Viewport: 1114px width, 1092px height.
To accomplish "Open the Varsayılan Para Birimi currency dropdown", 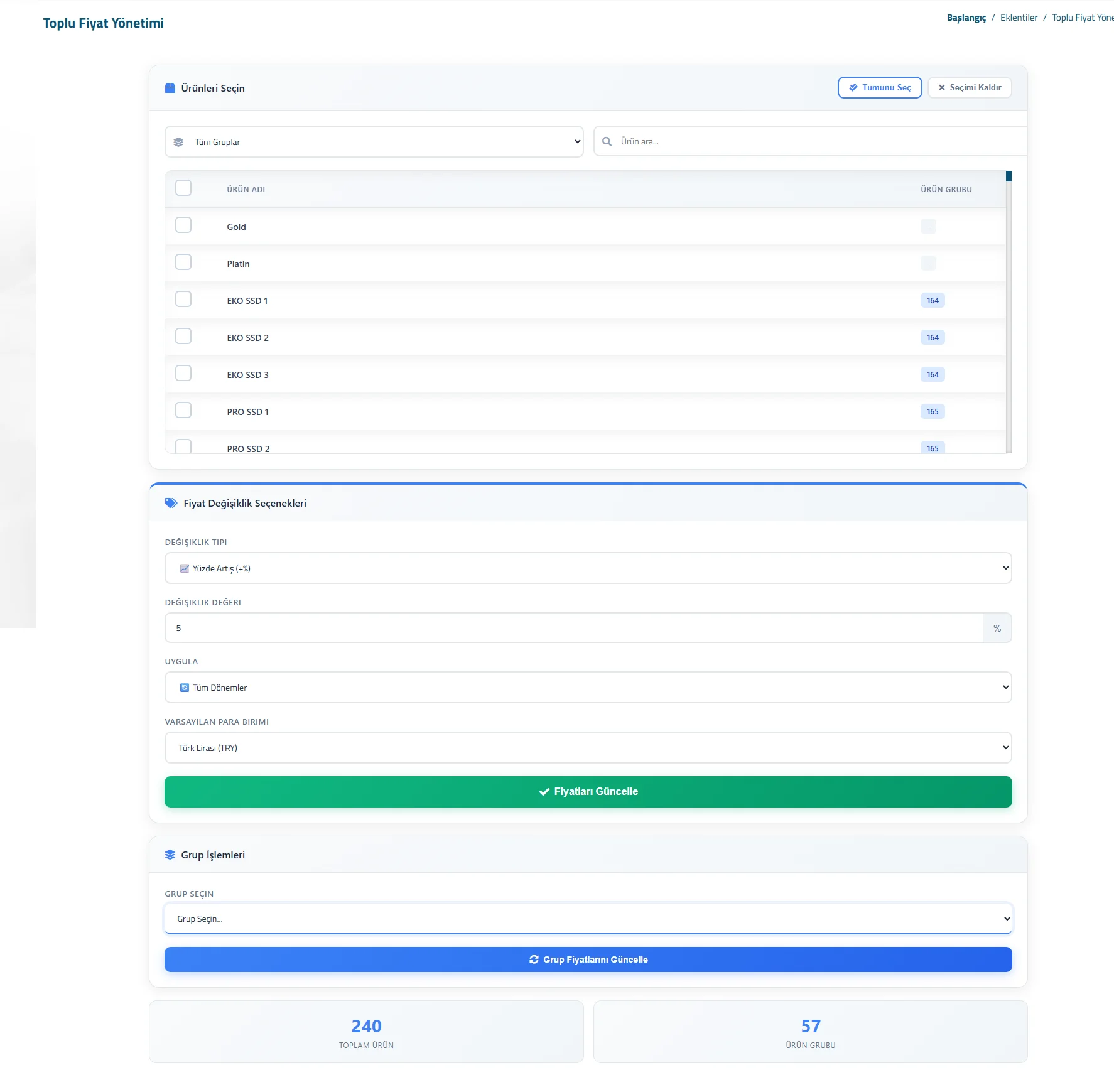I will point(588,747).
